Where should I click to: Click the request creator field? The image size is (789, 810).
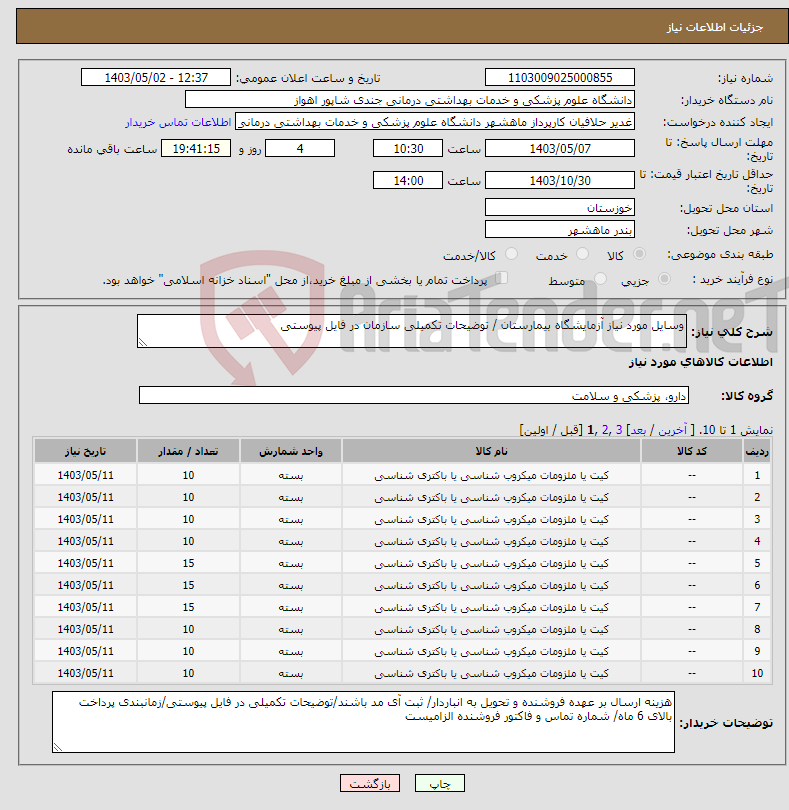coord(435,122)
